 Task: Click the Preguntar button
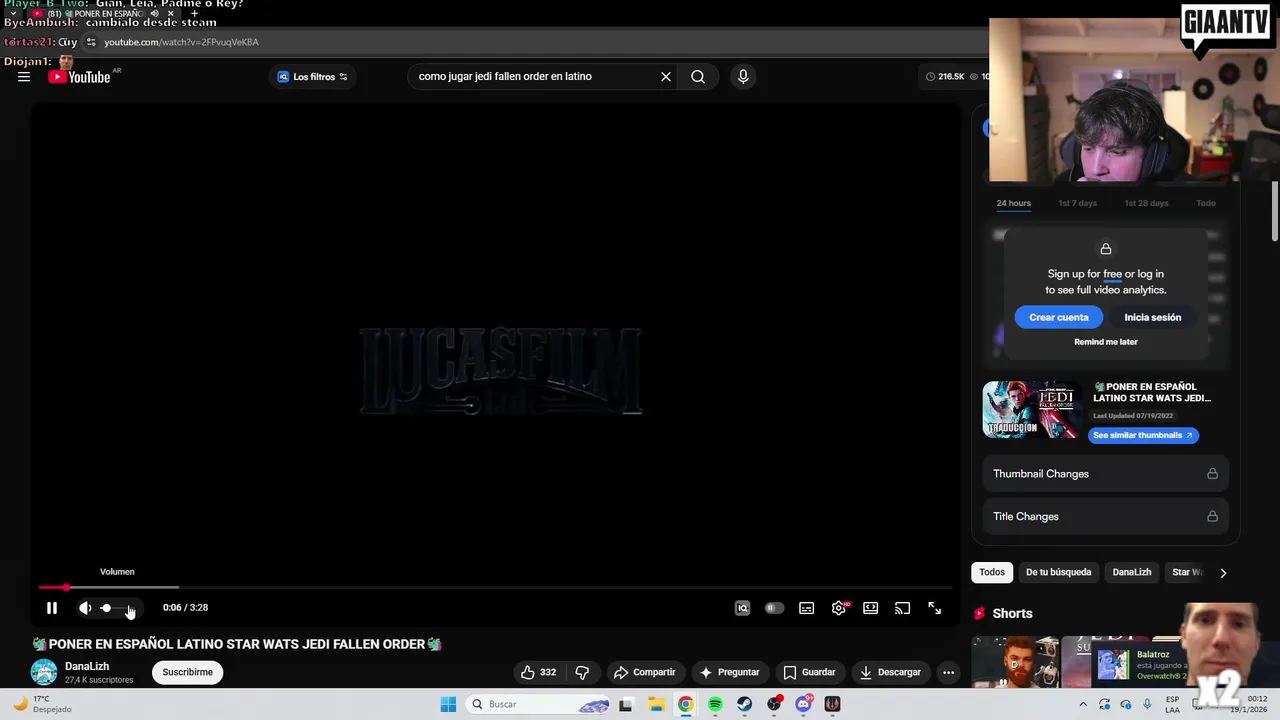coord(730,672)
